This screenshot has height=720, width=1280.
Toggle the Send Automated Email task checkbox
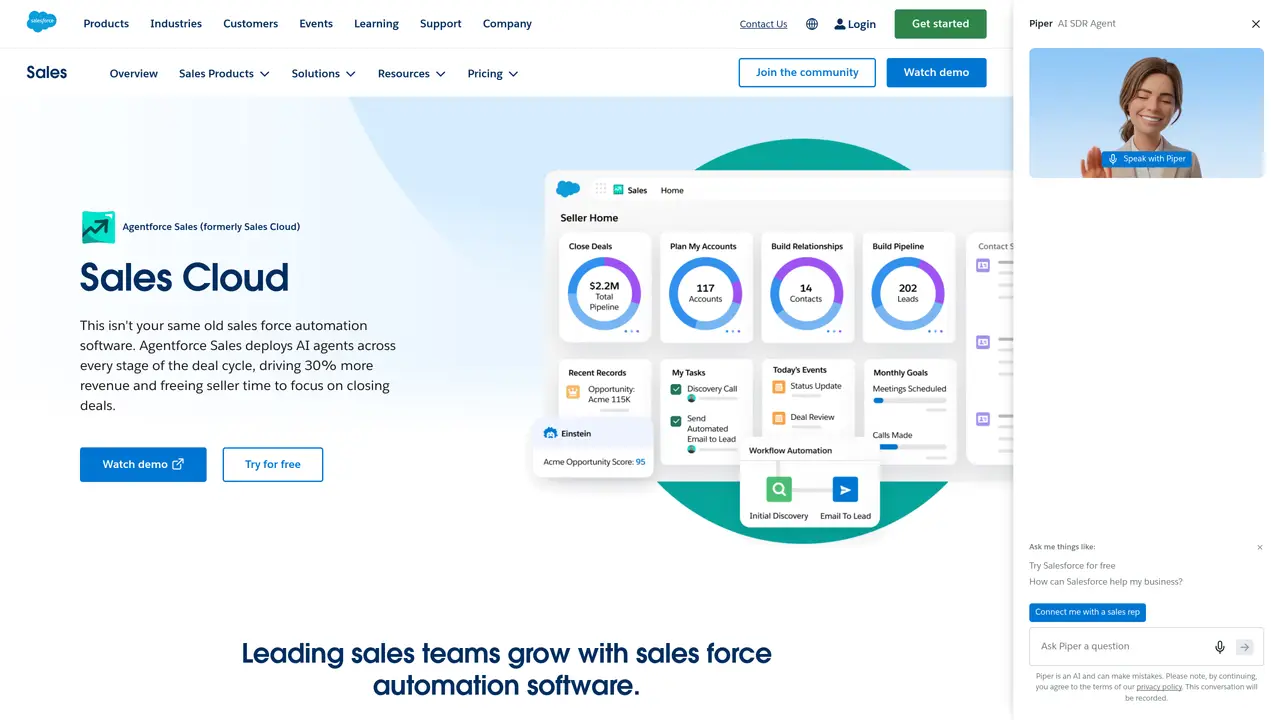pos(676,422)
